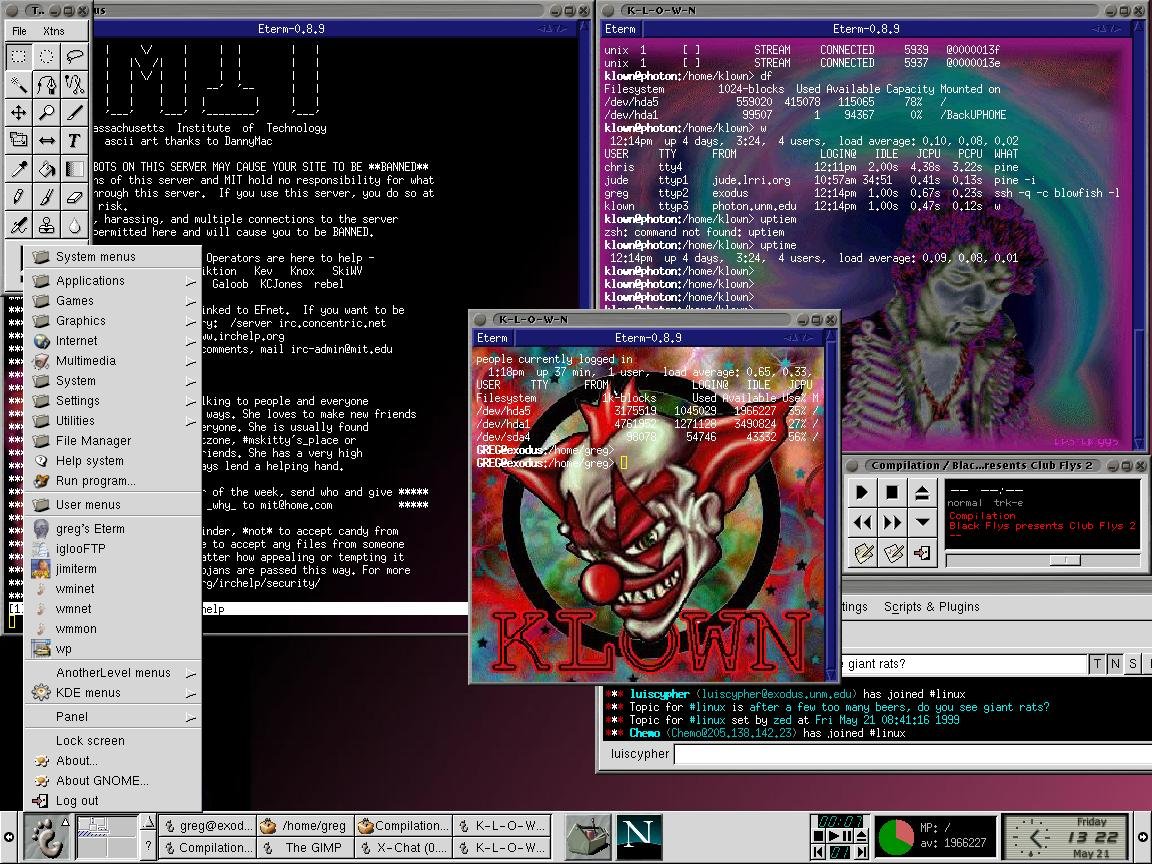Launch Netscape from the panel N icon

[x=638, y=835]
